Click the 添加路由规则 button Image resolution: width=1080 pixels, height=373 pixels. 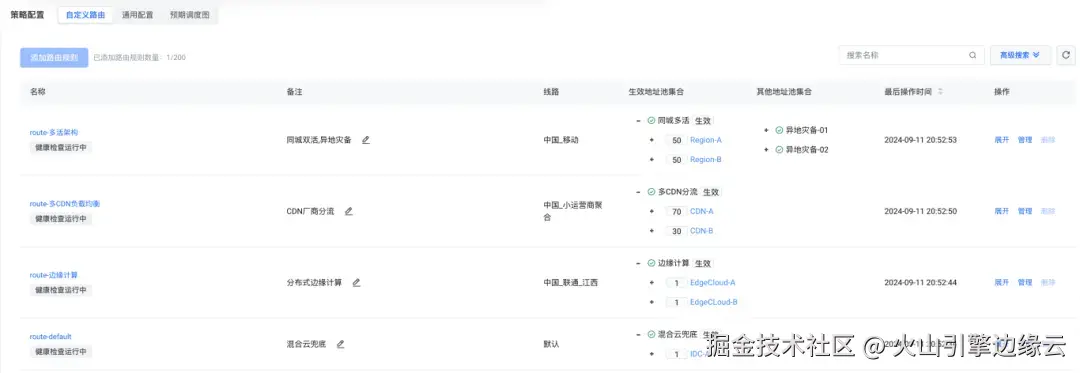(x=54, y=58)
